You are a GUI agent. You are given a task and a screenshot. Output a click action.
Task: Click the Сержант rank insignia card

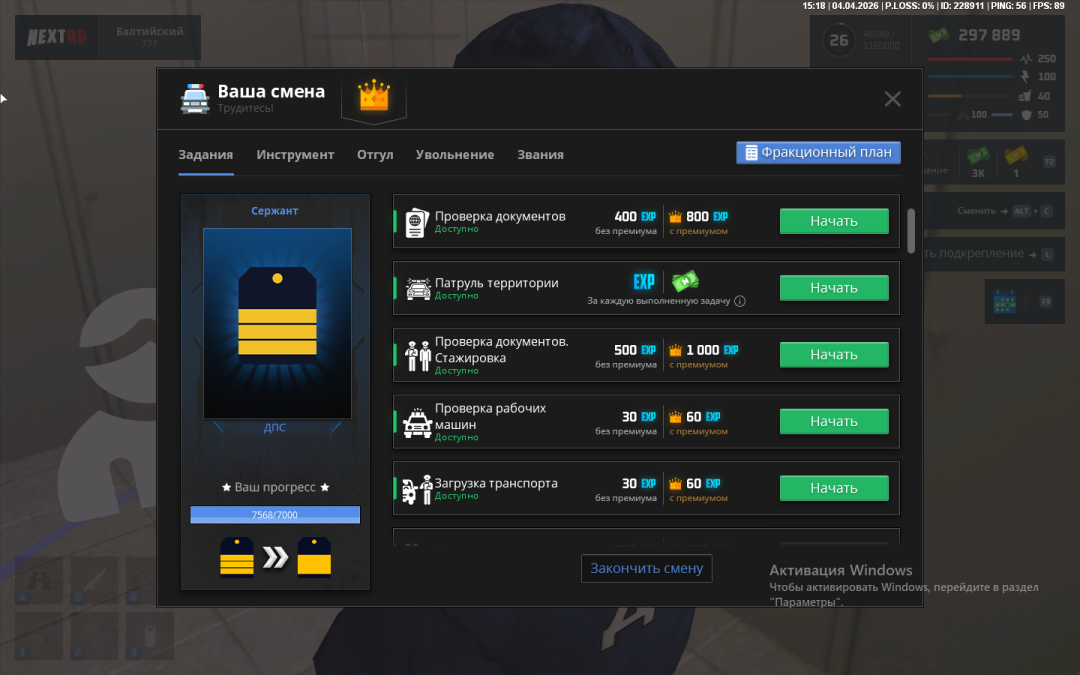[277, 323]
